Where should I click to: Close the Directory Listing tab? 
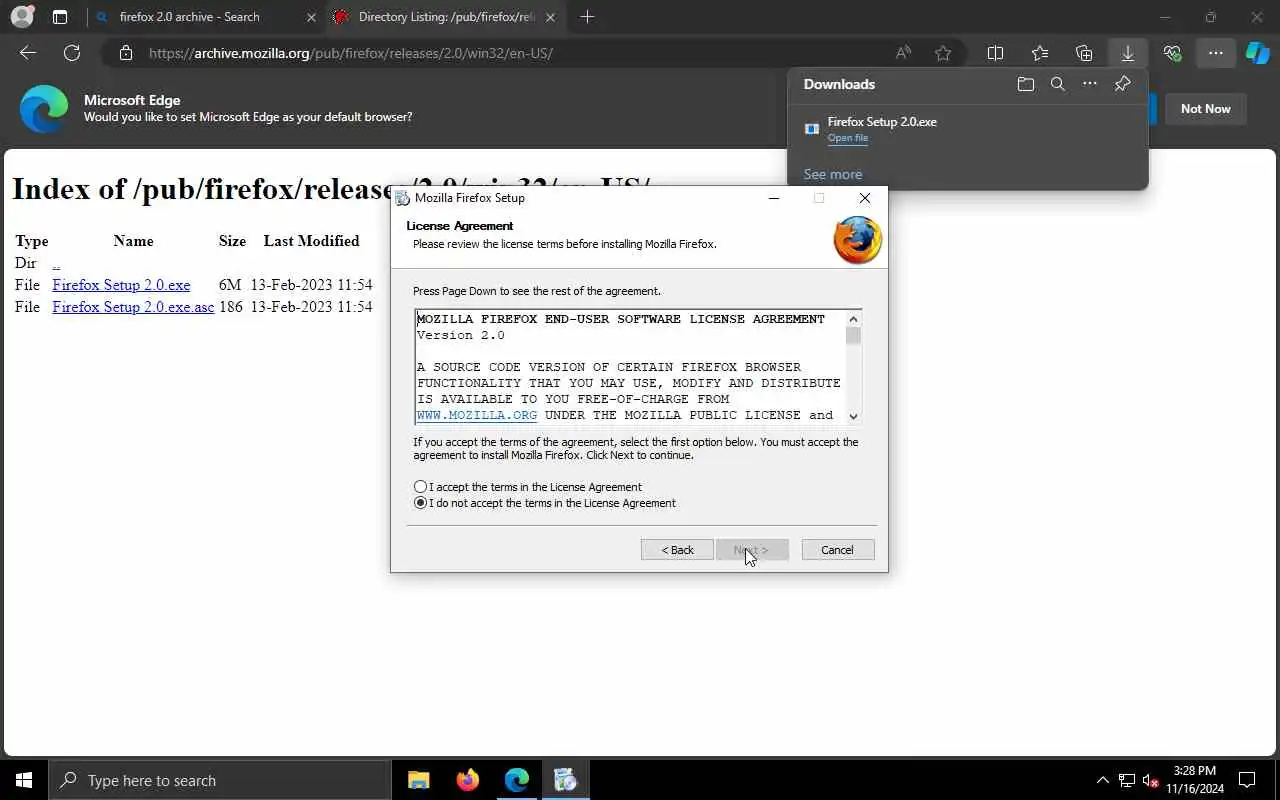tap(551, 17)
